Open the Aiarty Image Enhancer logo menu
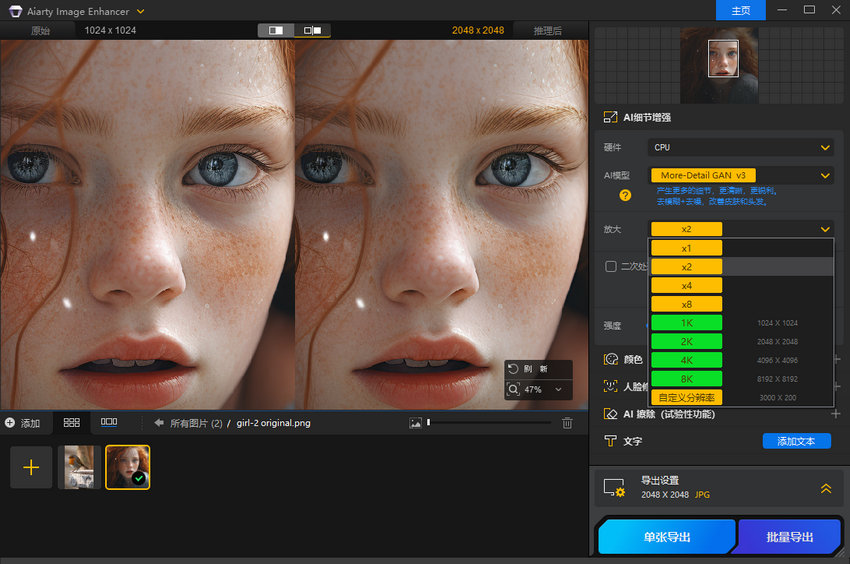The height and width of the screenshot is (564, 850). (15, 11)
